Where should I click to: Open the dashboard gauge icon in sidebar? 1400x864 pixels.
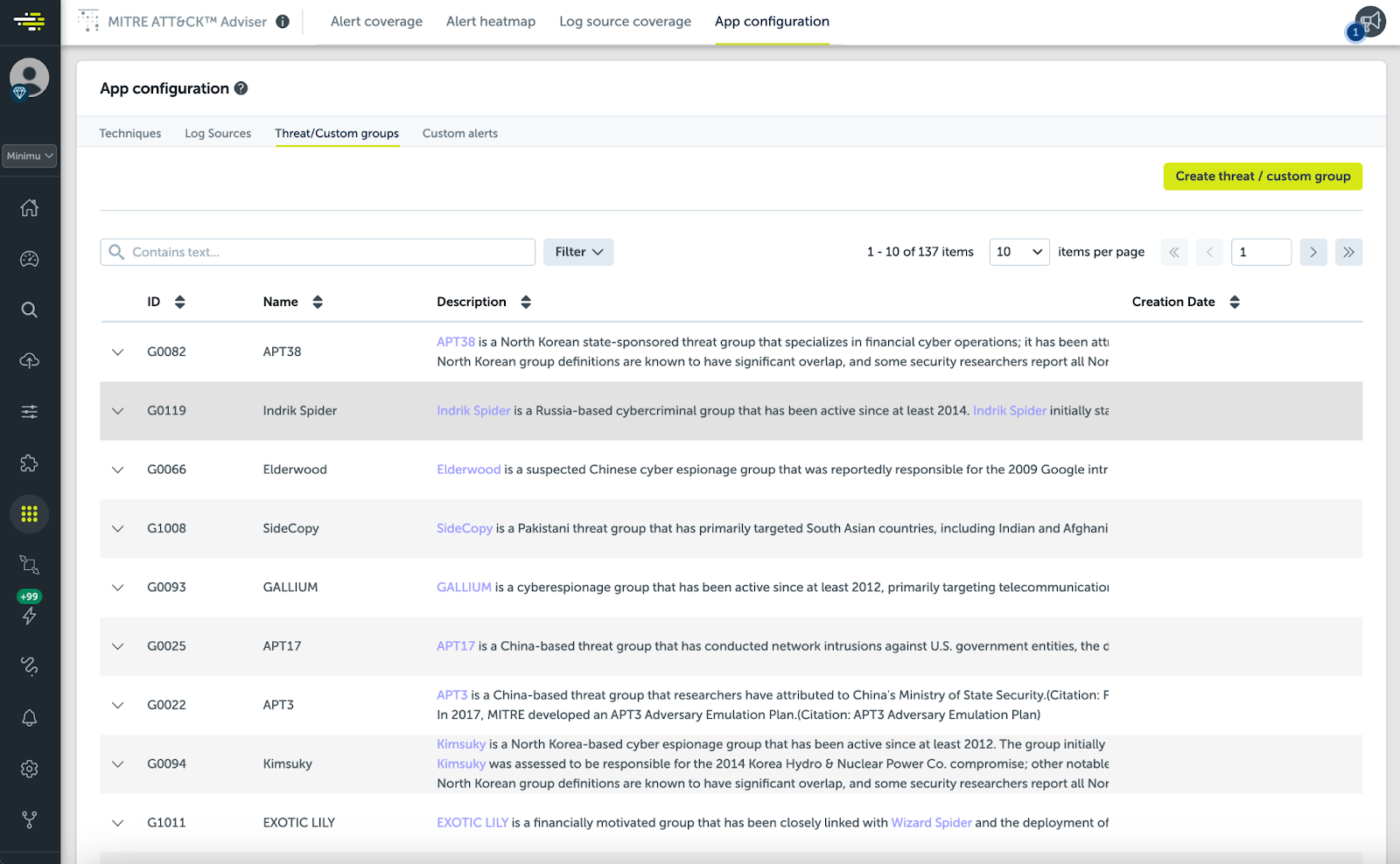click(x=30, y=259)
